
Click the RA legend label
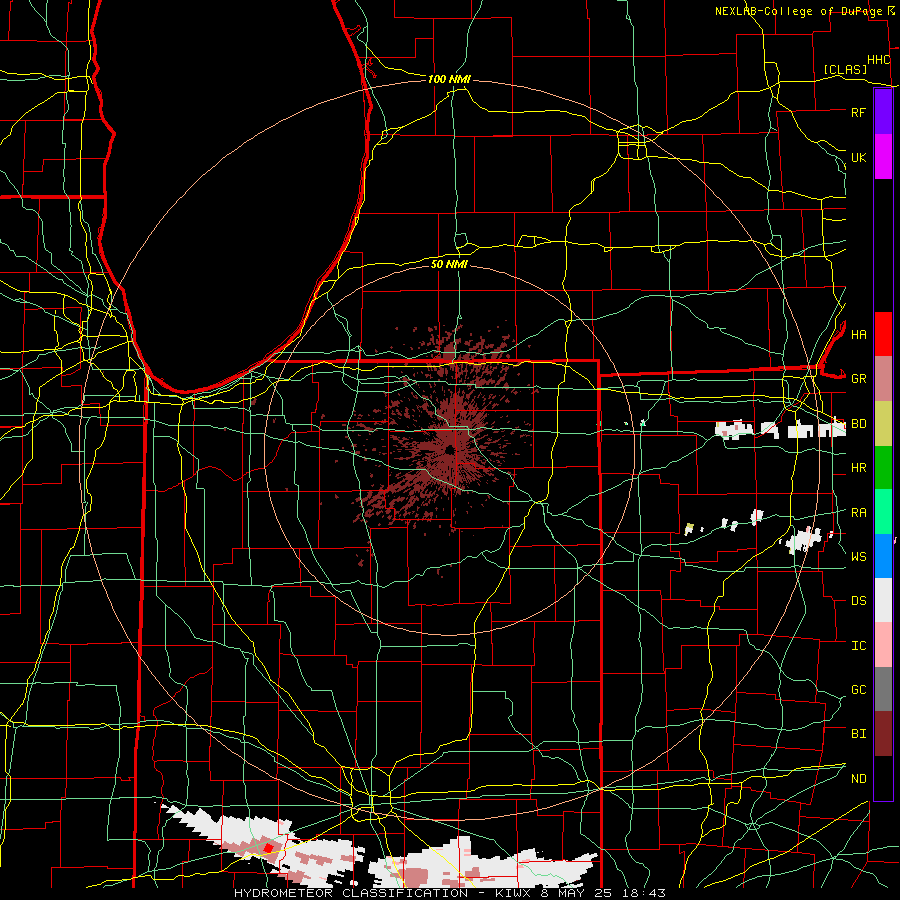[x=858, y=513]
